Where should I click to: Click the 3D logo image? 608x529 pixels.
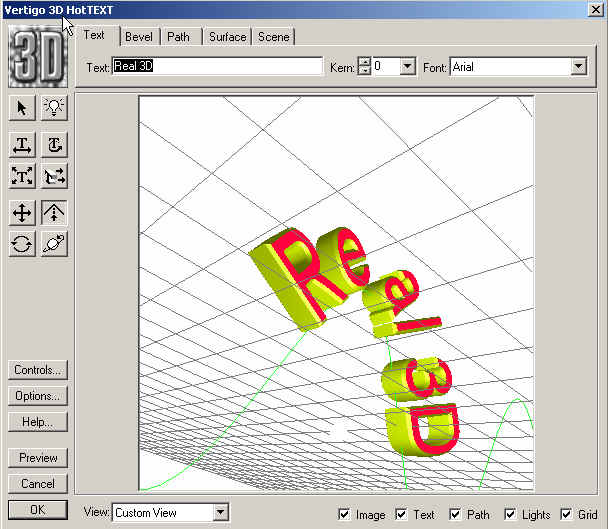[38, 56]
